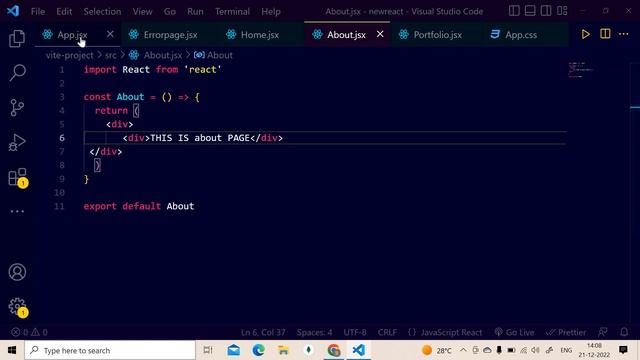Screen dimensions: 640x360
Task: Focus the taskbar search box
Action: point(110,350)
